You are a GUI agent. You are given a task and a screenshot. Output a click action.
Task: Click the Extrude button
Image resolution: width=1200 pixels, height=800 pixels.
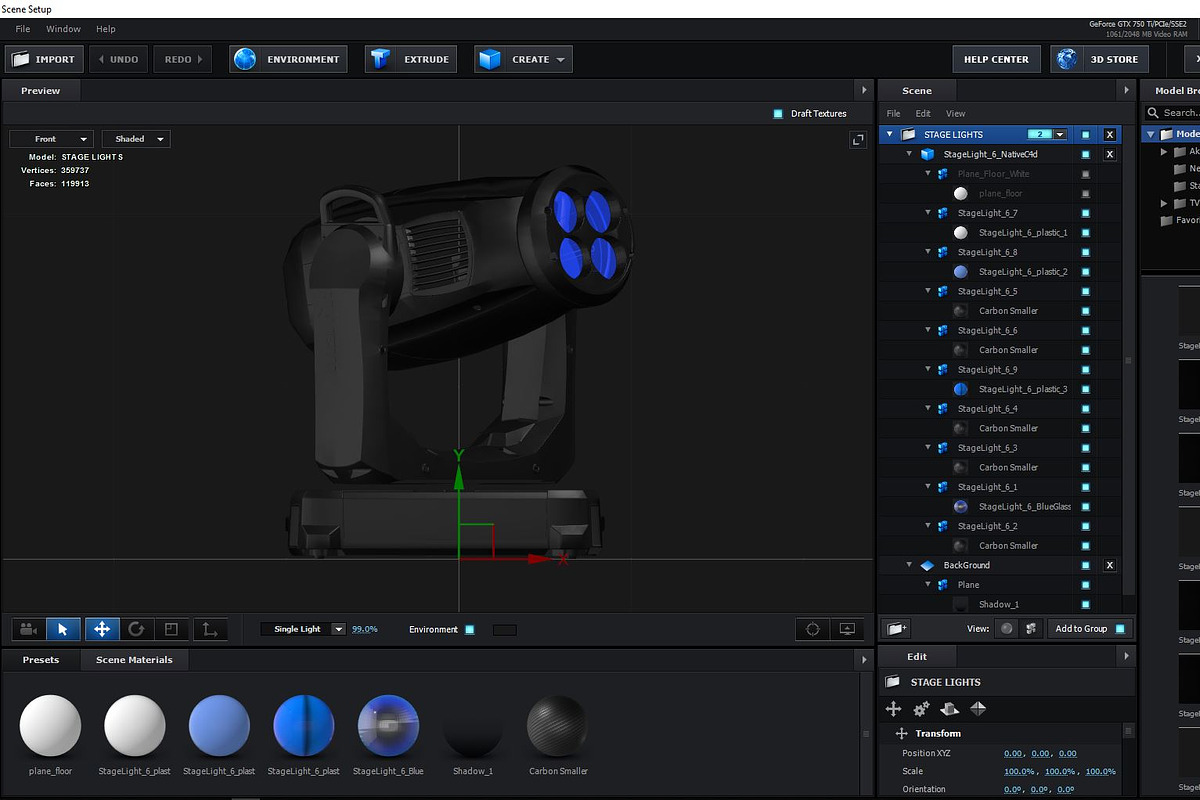pos(411,60)
